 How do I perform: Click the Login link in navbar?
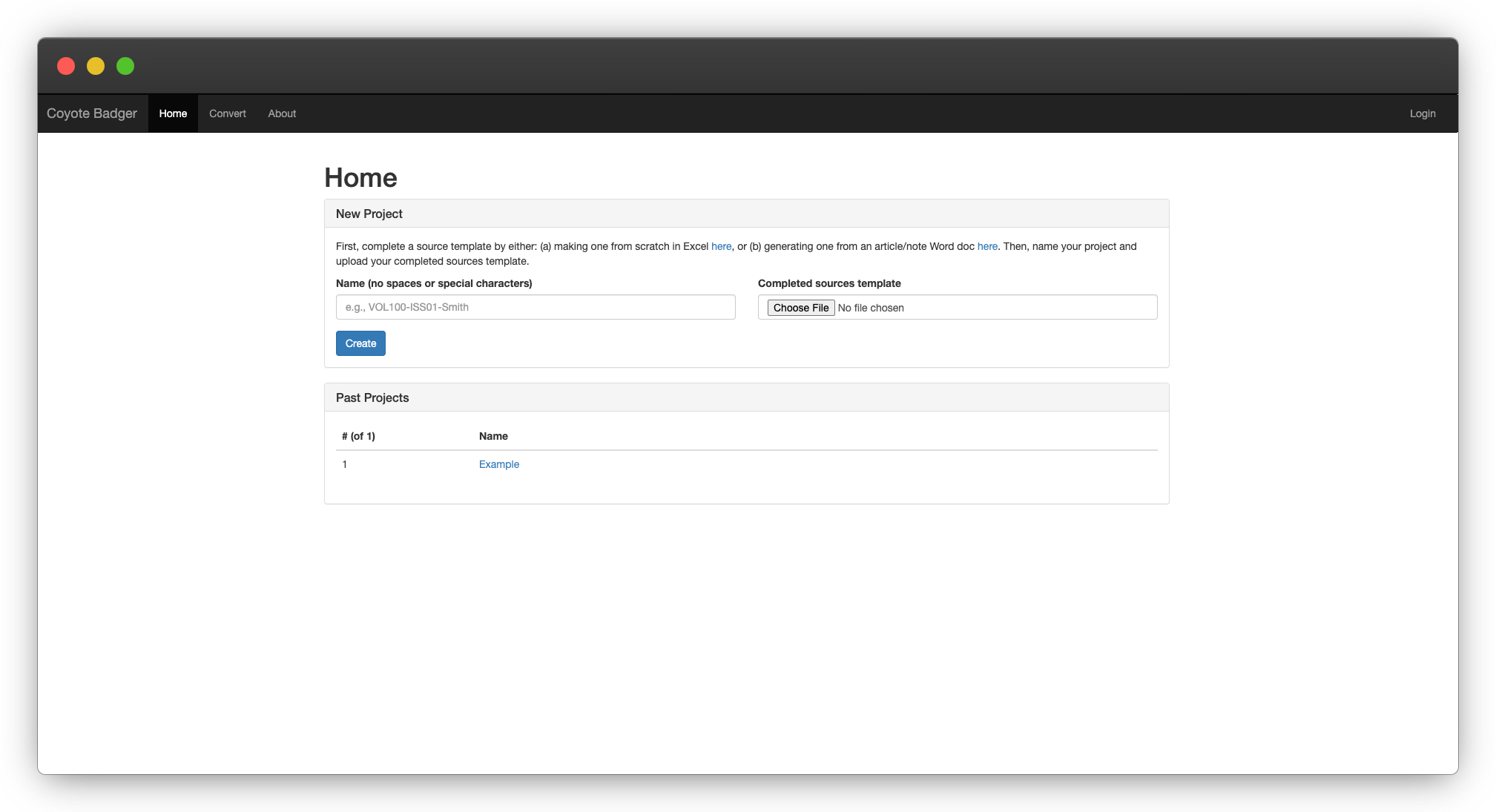[x=1422, y=113]
